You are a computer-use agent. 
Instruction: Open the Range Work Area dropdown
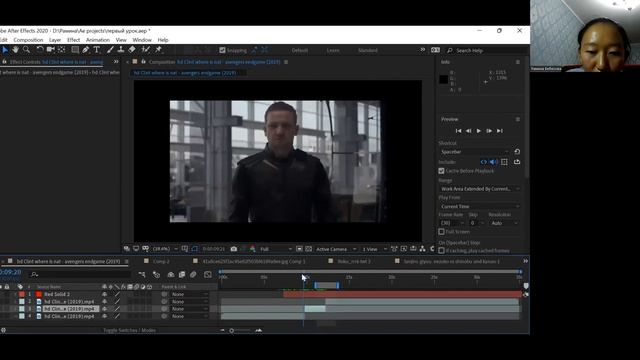pyautogui.click(x=480, y=189)
